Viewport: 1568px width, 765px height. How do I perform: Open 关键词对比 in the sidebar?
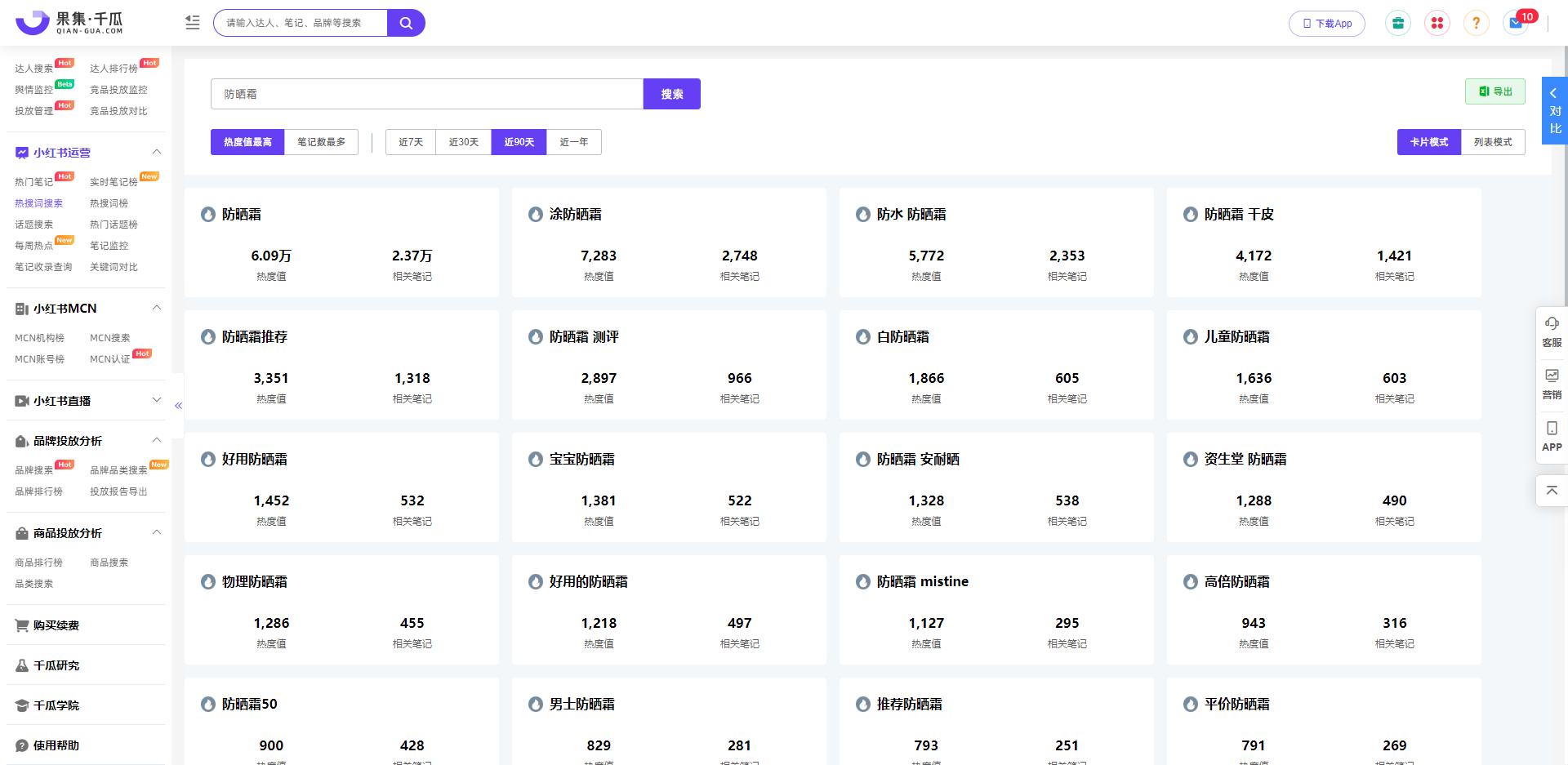114,267
